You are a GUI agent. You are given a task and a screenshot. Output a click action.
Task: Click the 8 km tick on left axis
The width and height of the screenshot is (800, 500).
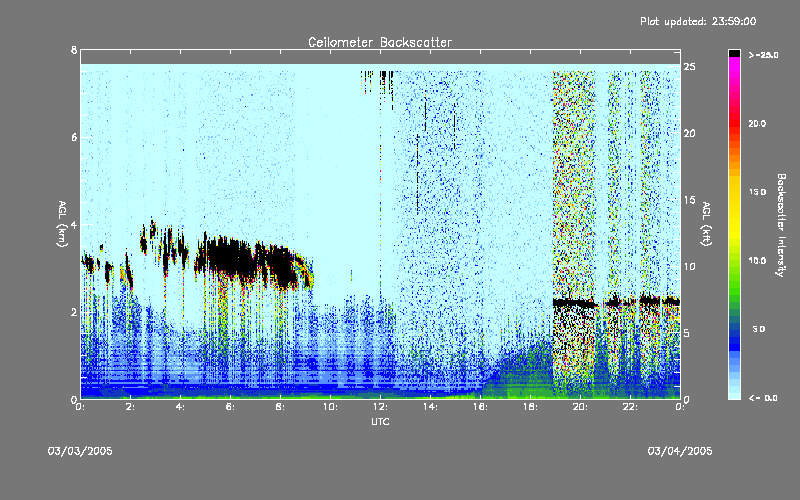point(74,50)
